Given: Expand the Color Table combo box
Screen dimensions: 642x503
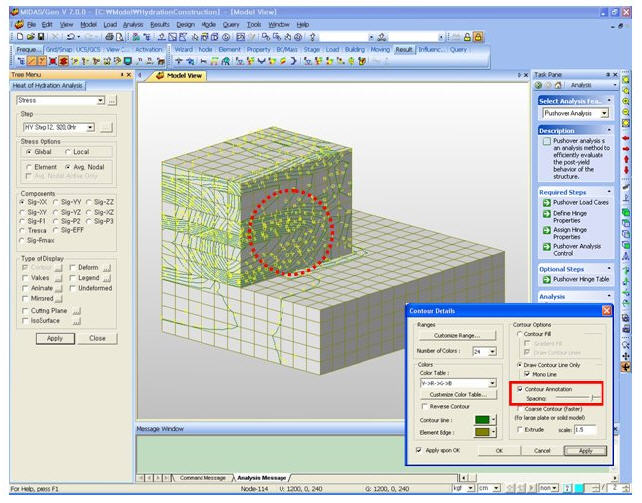Looking at the screenshot, I should (492, 383).
